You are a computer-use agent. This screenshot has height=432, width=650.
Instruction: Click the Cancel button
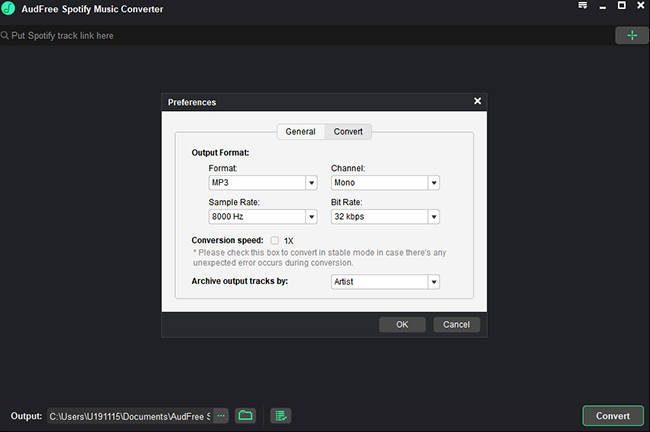(456, 324)
